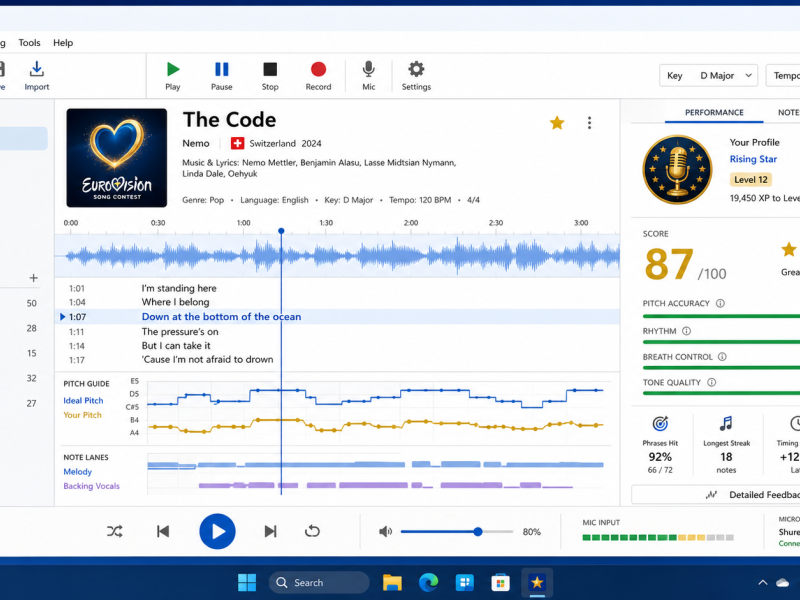Pause the song using the Pause icon
The width and height of the screenshot is (800, 600).
221,69
